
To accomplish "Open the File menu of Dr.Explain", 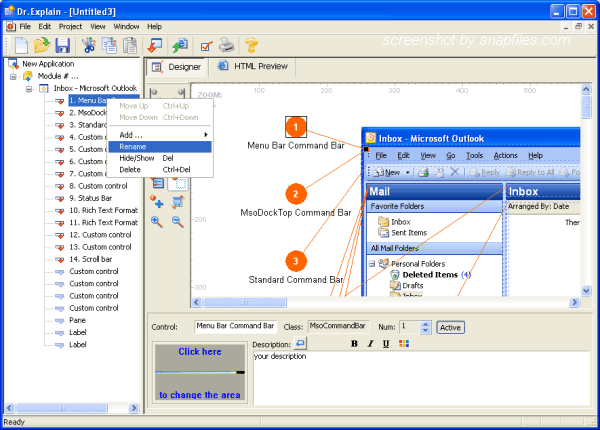I will (x=25, y=26).
